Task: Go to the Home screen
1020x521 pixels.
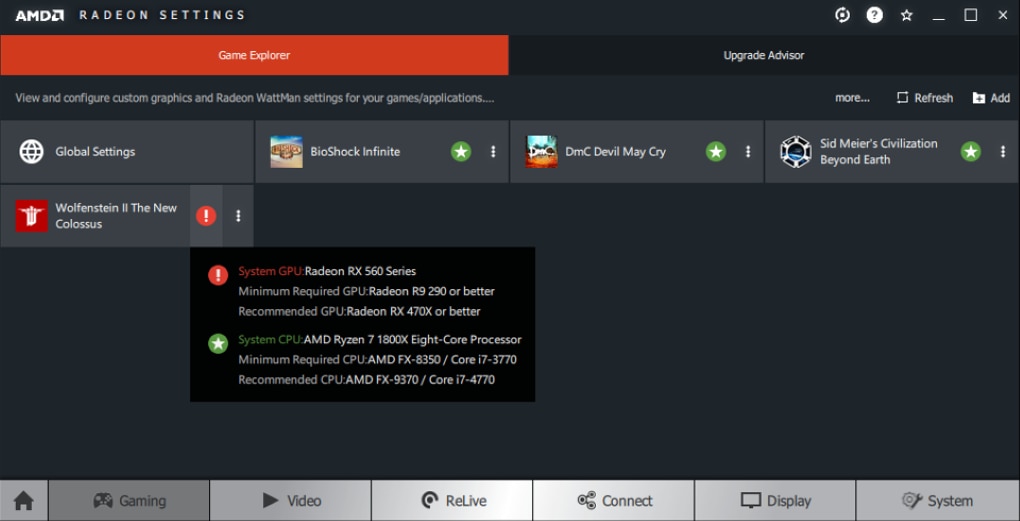Action: point(24,501)
